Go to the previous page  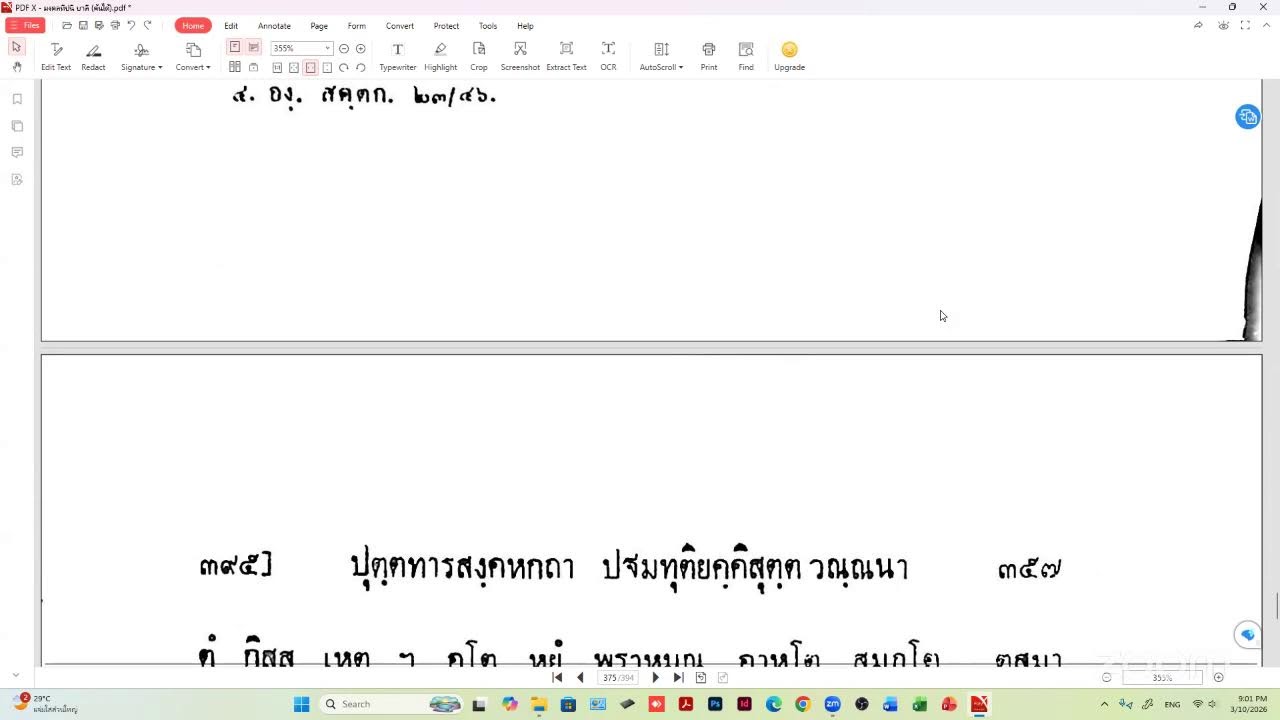(580, 678)
